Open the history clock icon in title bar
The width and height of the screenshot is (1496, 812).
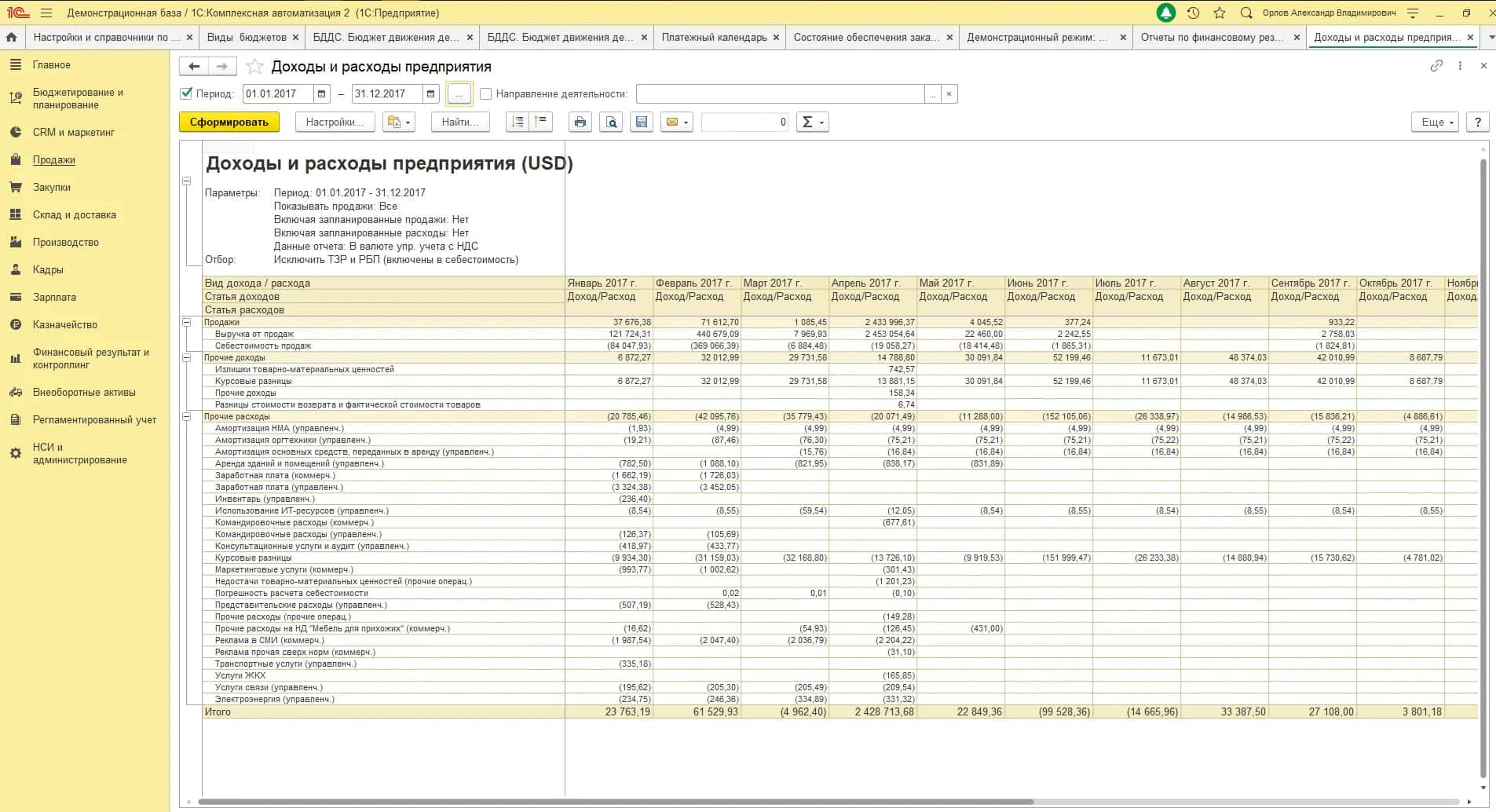1193,13
